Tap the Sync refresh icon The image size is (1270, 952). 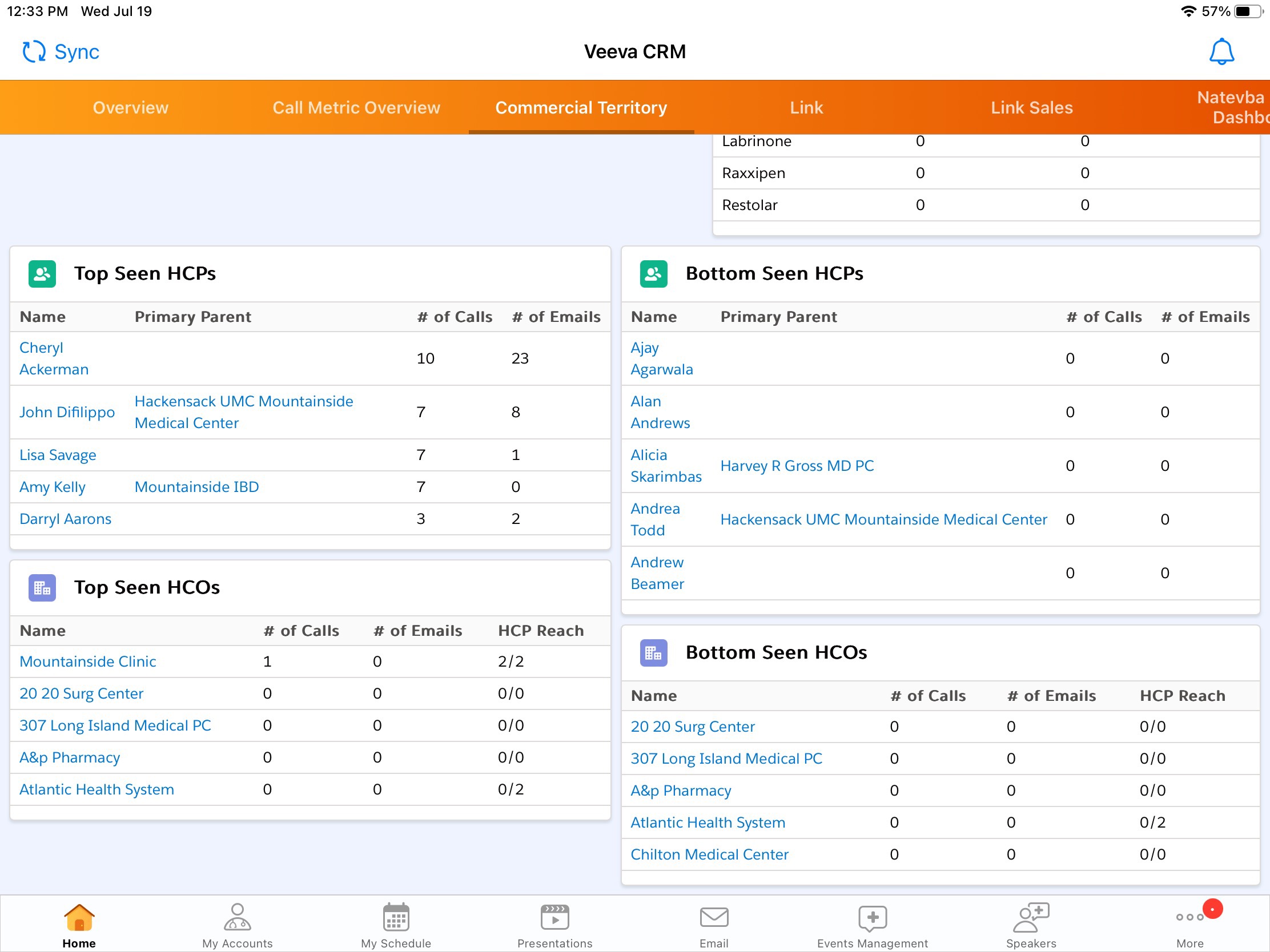tap(34, 51)
